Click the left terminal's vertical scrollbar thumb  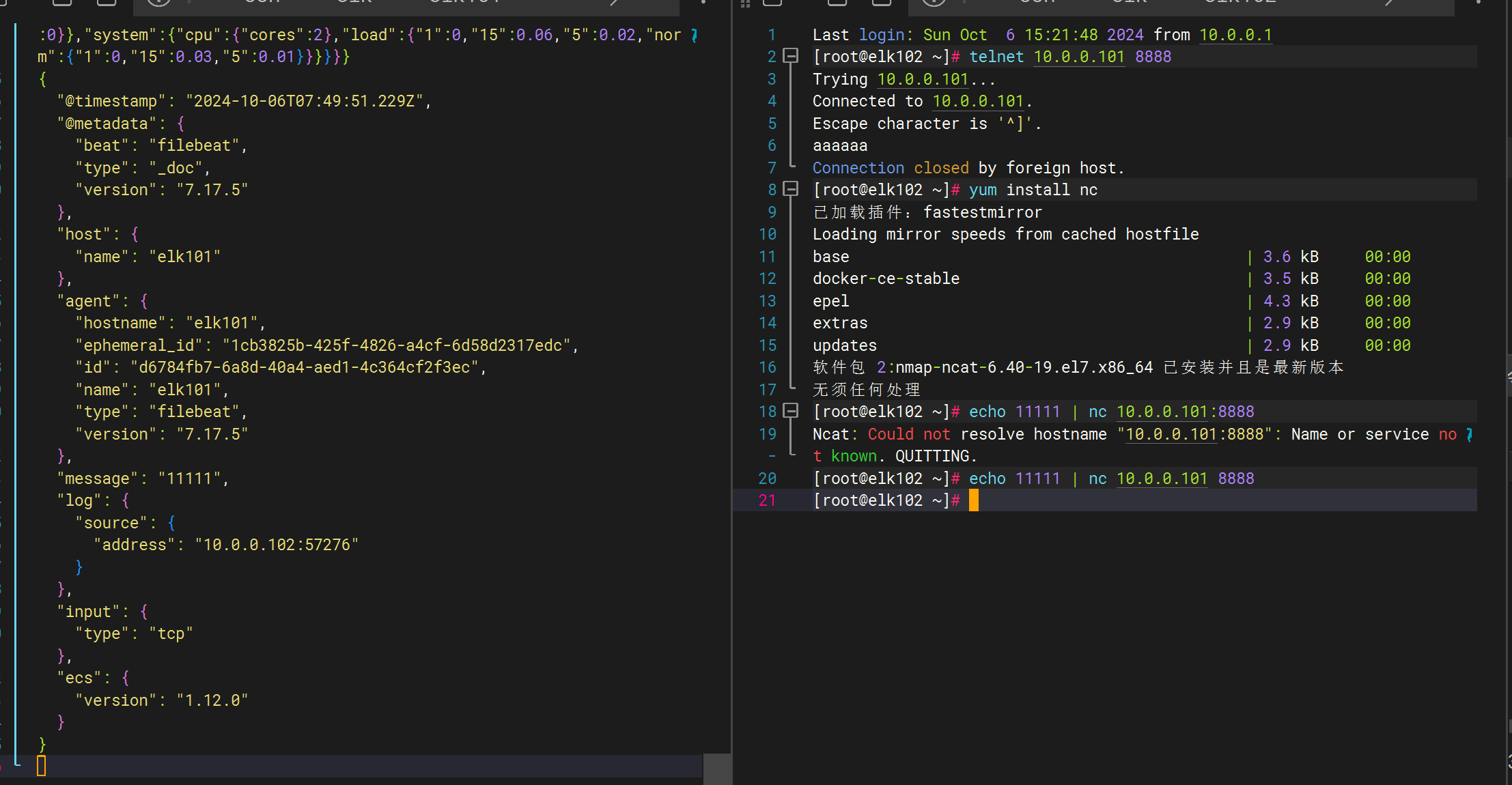coord(717,769)
